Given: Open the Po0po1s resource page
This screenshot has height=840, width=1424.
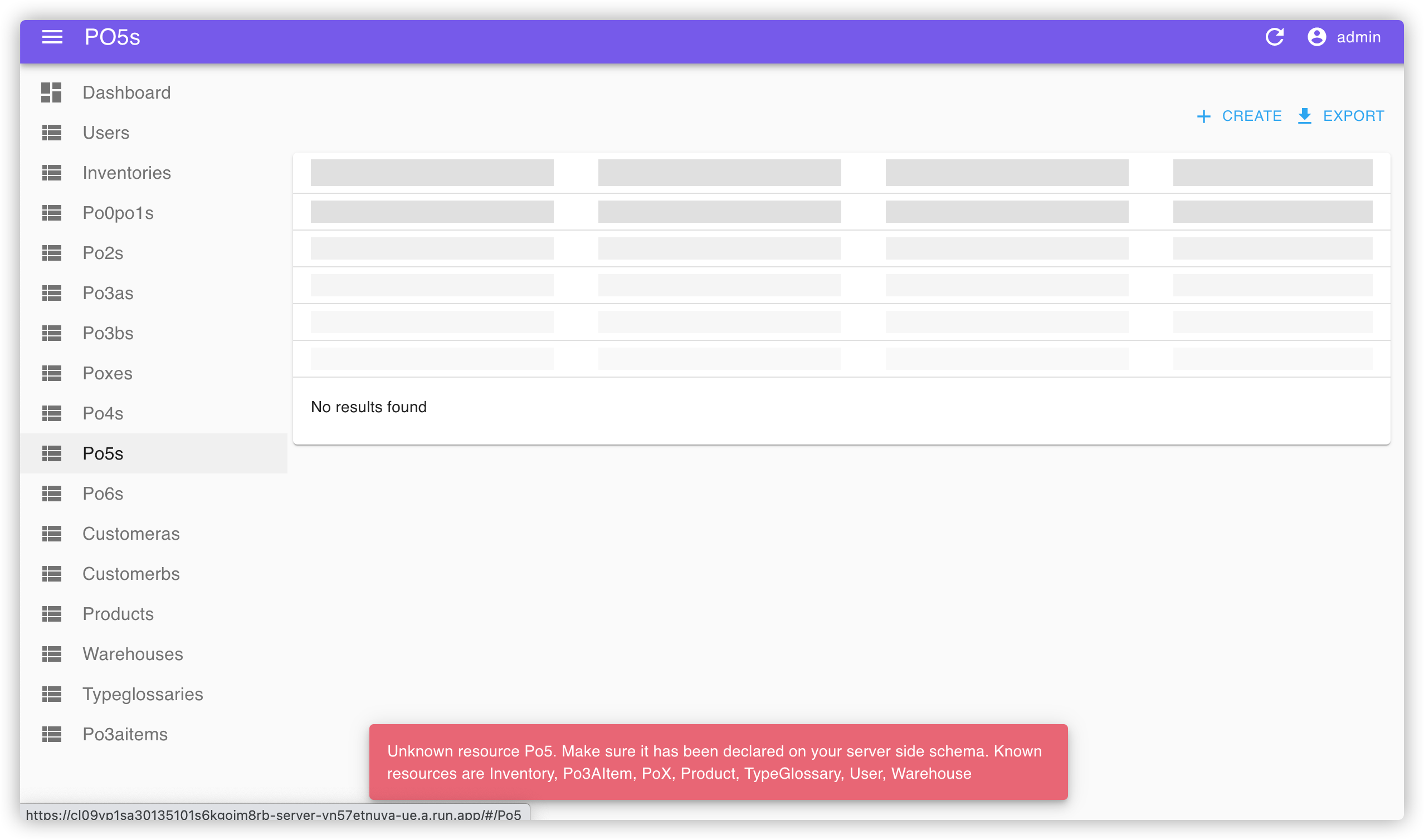Looking at the screenshot, I should pos(118,213).
